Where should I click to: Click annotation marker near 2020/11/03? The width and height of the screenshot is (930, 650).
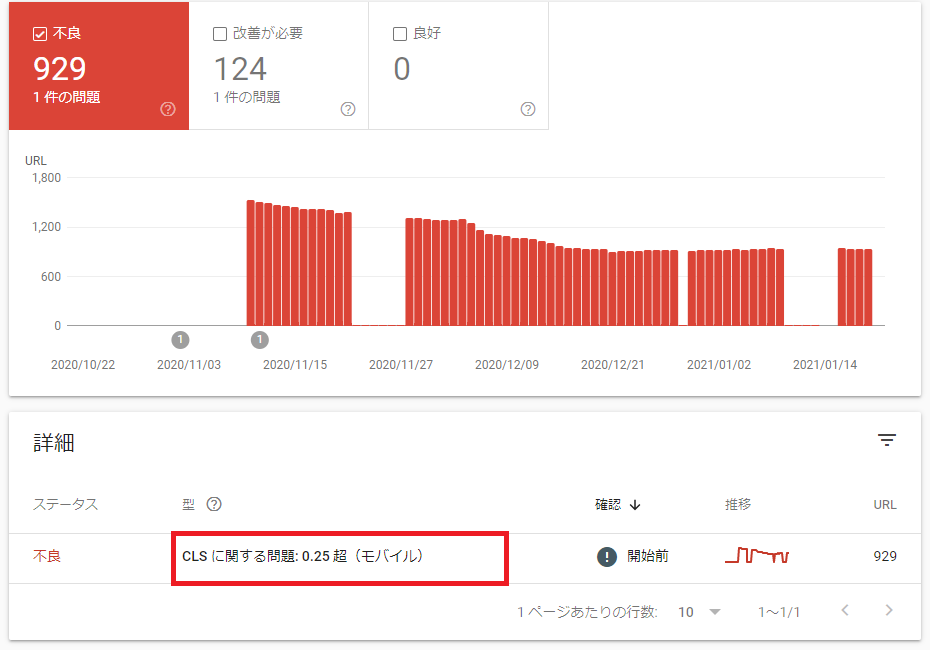point(180,340)
